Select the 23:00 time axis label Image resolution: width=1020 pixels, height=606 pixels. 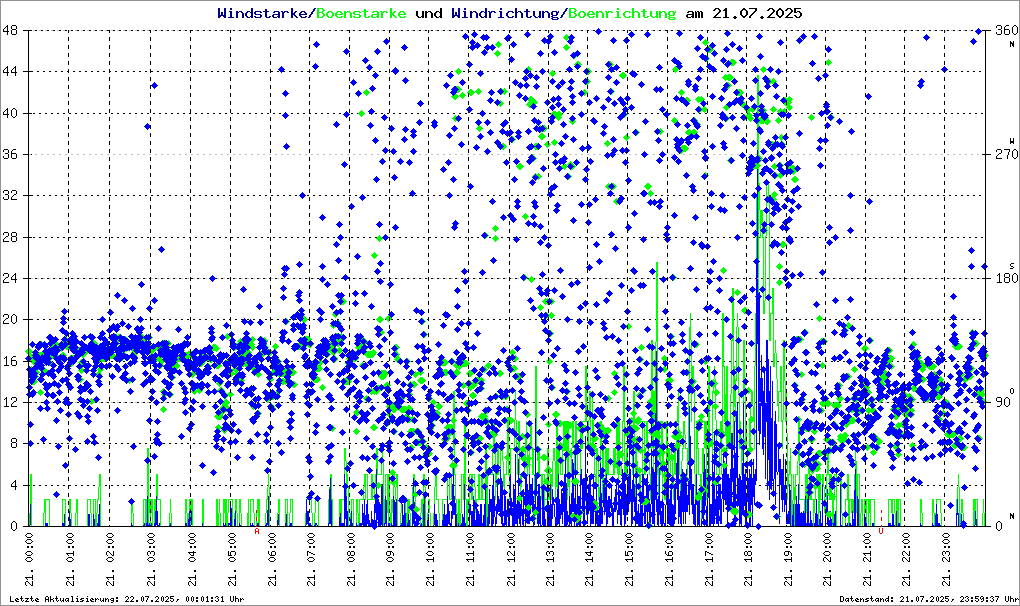[949, 558]
